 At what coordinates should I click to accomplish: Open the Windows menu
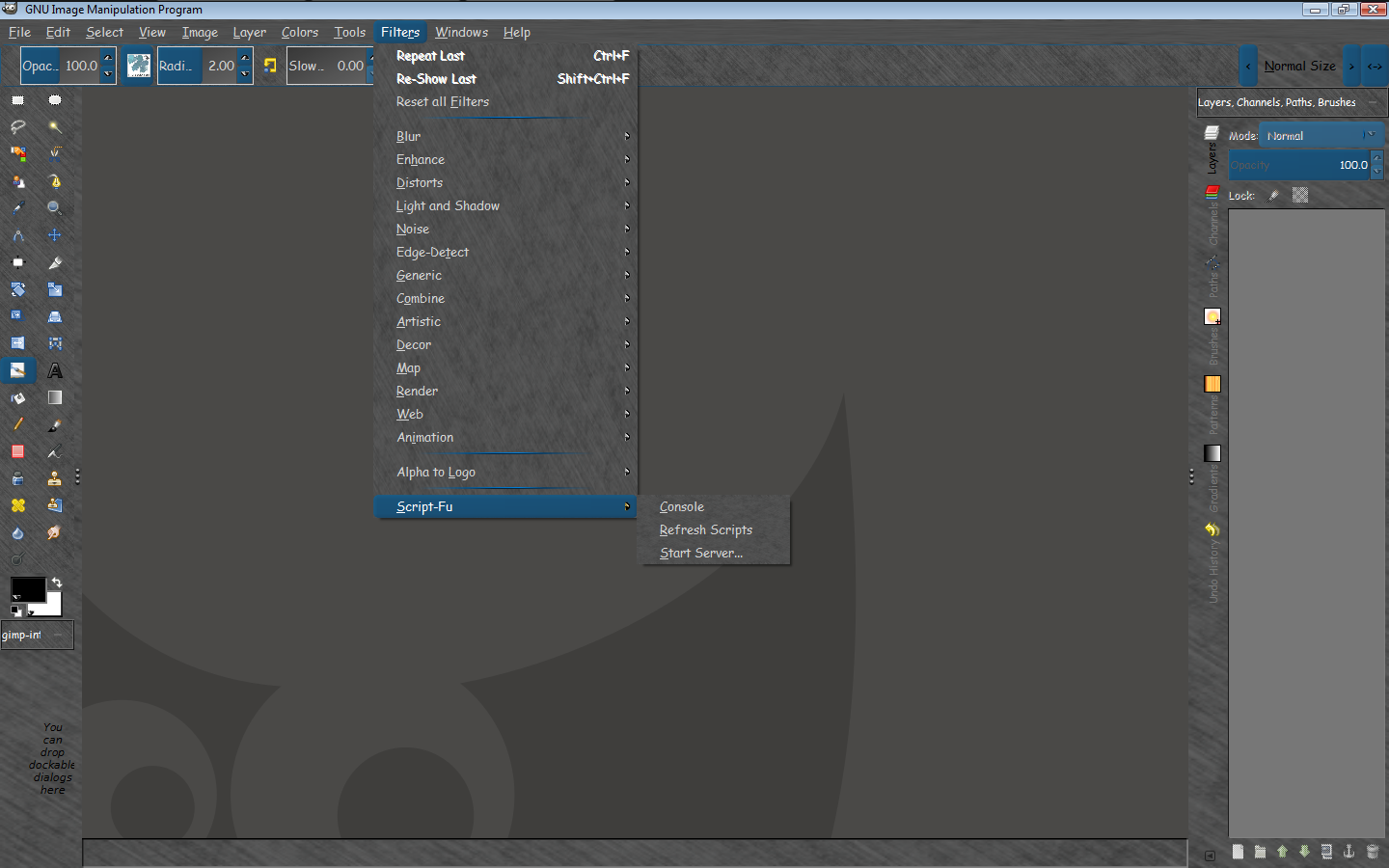461,32
